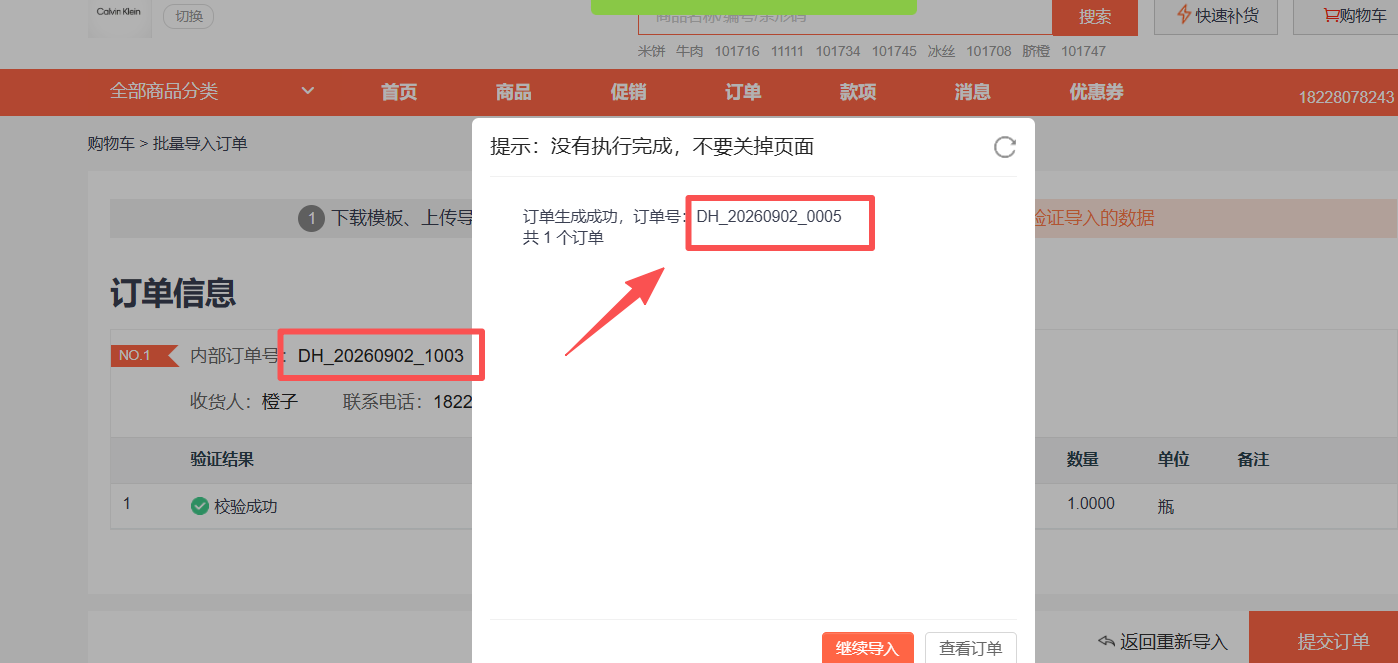This screenshot has width=1398, height=663.
Task: Click the green check icon beside 校验成功
Action: coord(200,506)
